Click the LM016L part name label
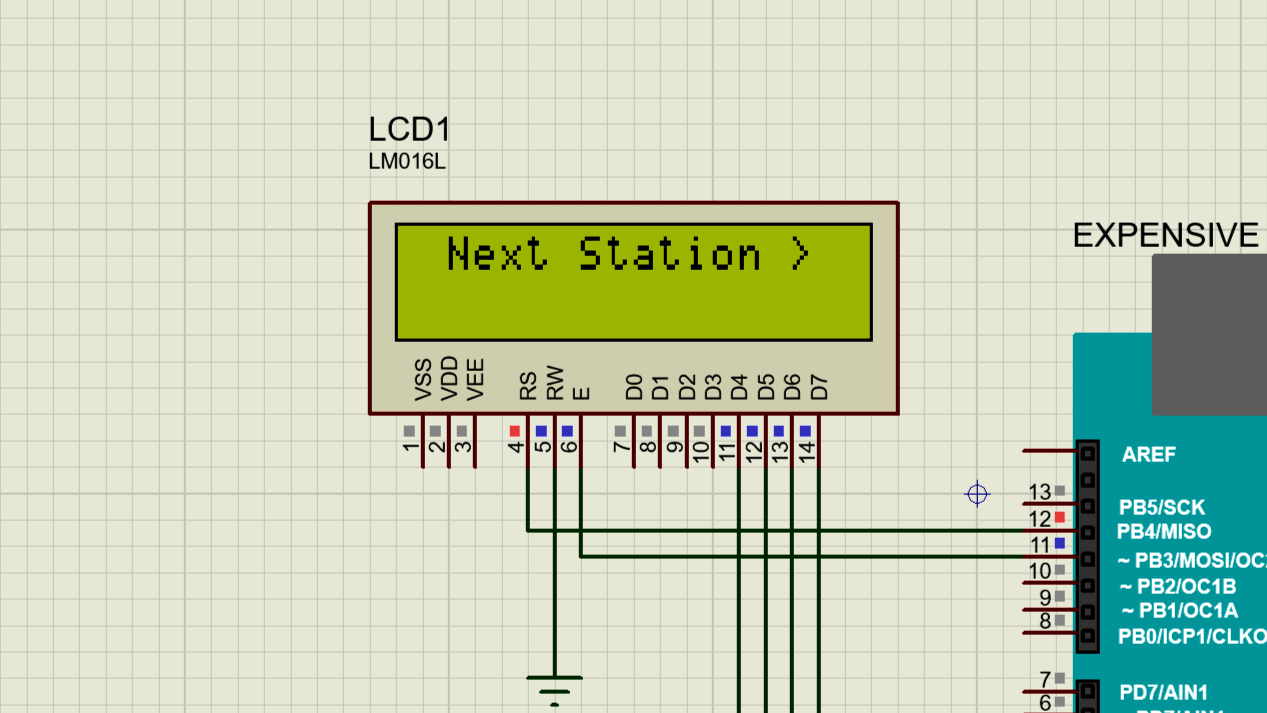1267x713 pixels. coord(407,162)
